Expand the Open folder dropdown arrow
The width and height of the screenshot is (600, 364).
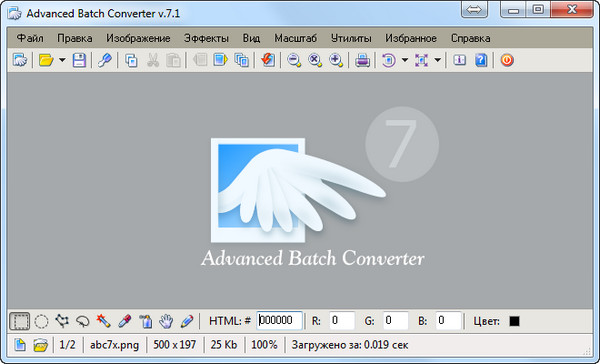point(62,60)
